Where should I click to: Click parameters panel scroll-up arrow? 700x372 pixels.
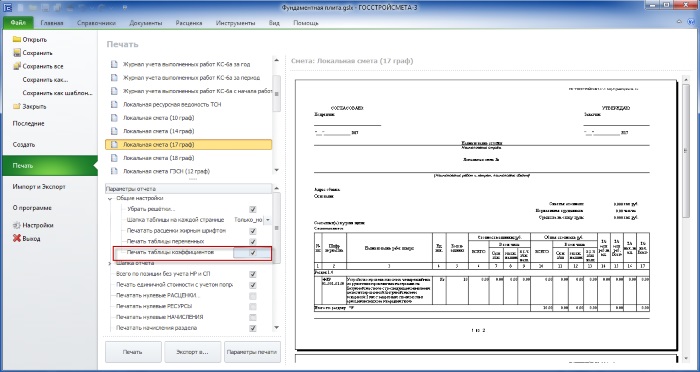[x=276, y=188]
